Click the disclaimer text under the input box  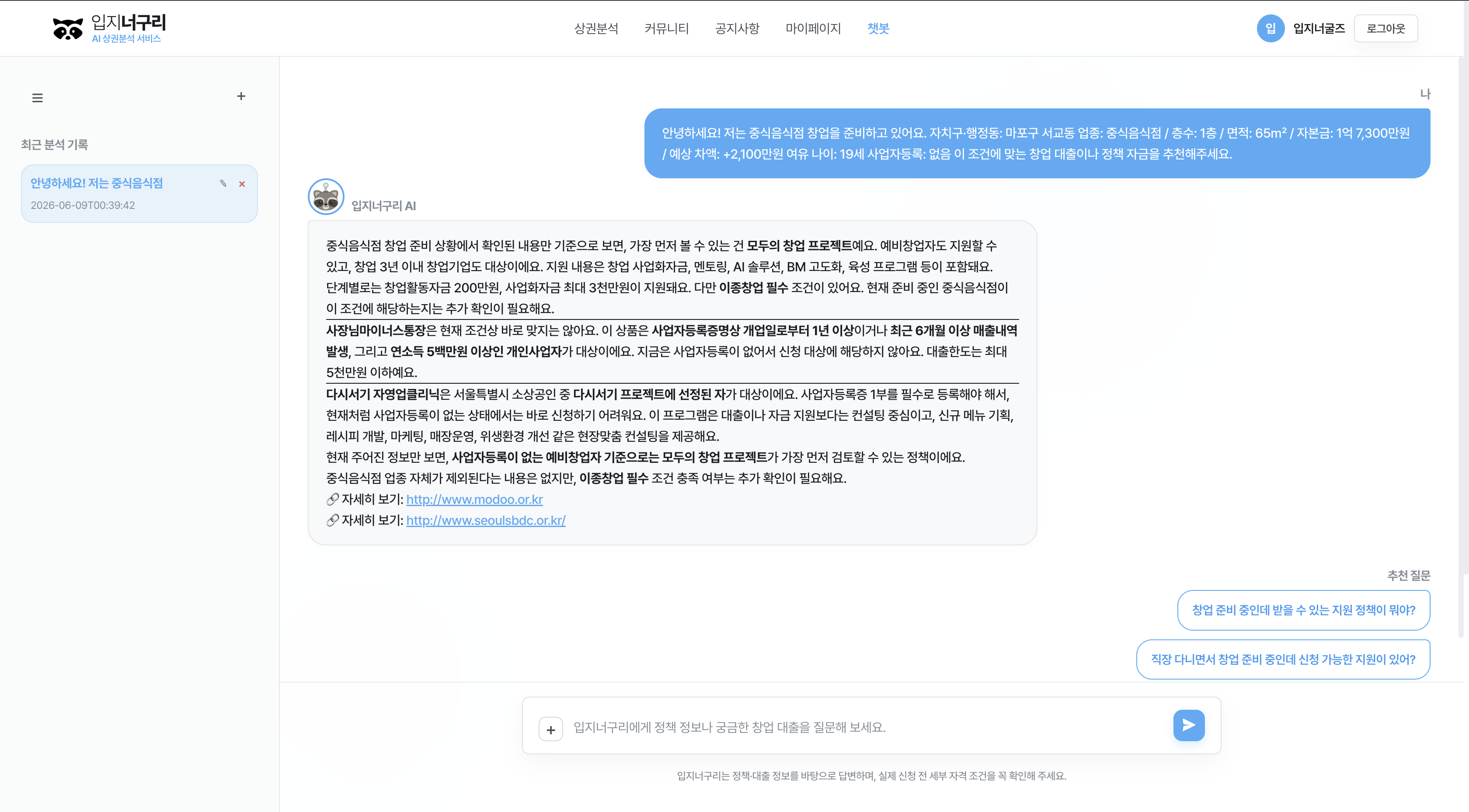point(871,775)
